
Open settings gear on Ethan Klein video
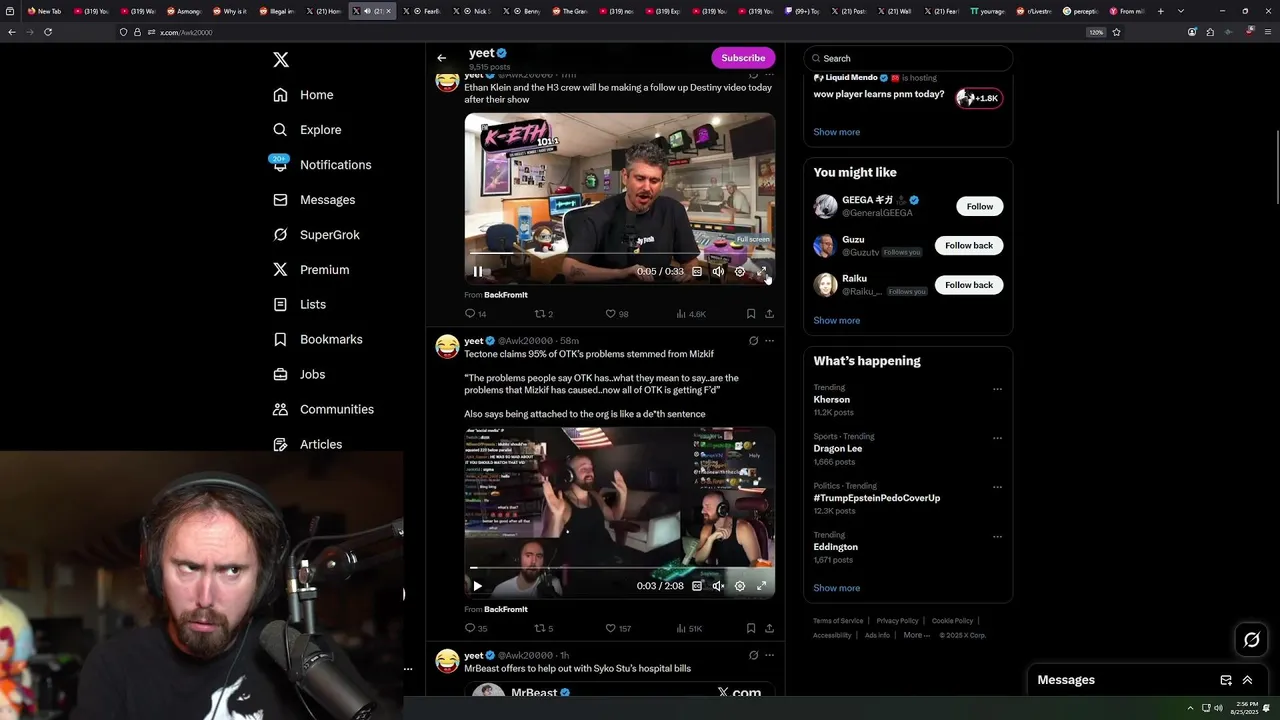[x=740, y=272]
